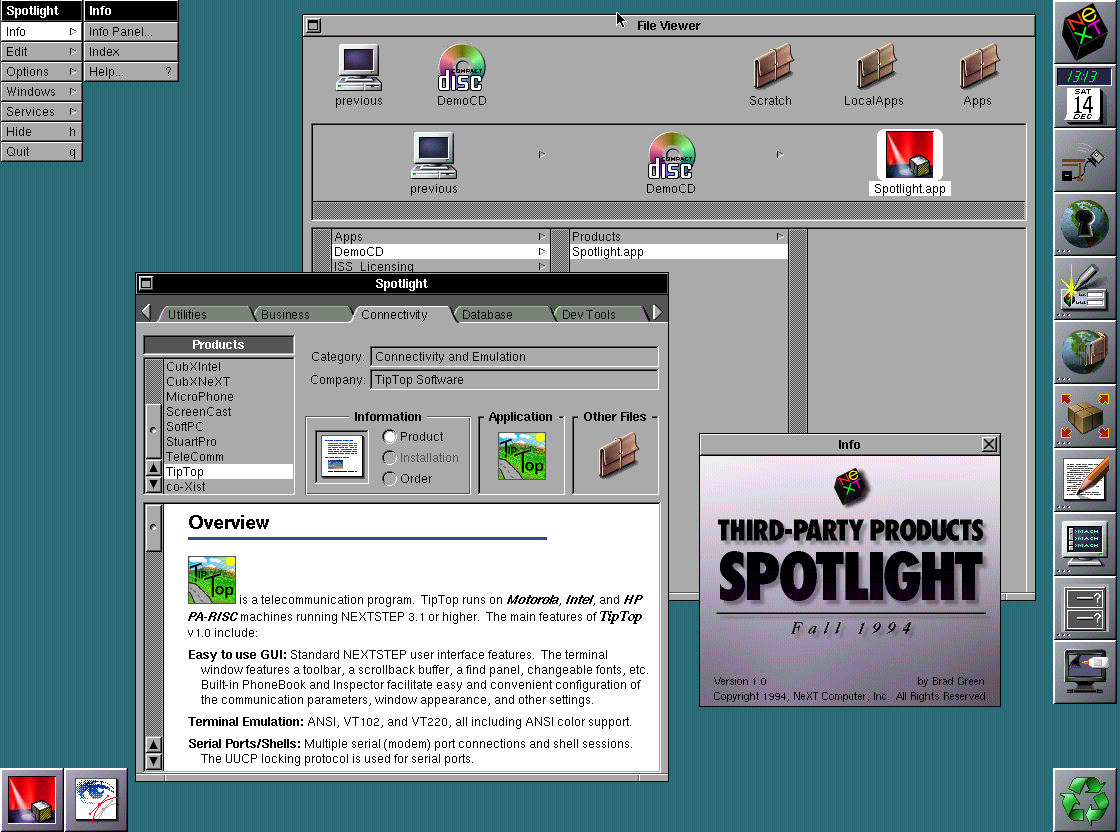This screenshot has height=832, width=1120.
Task: Click the Products list scrollbar knob
Action: tap(153, 428)
